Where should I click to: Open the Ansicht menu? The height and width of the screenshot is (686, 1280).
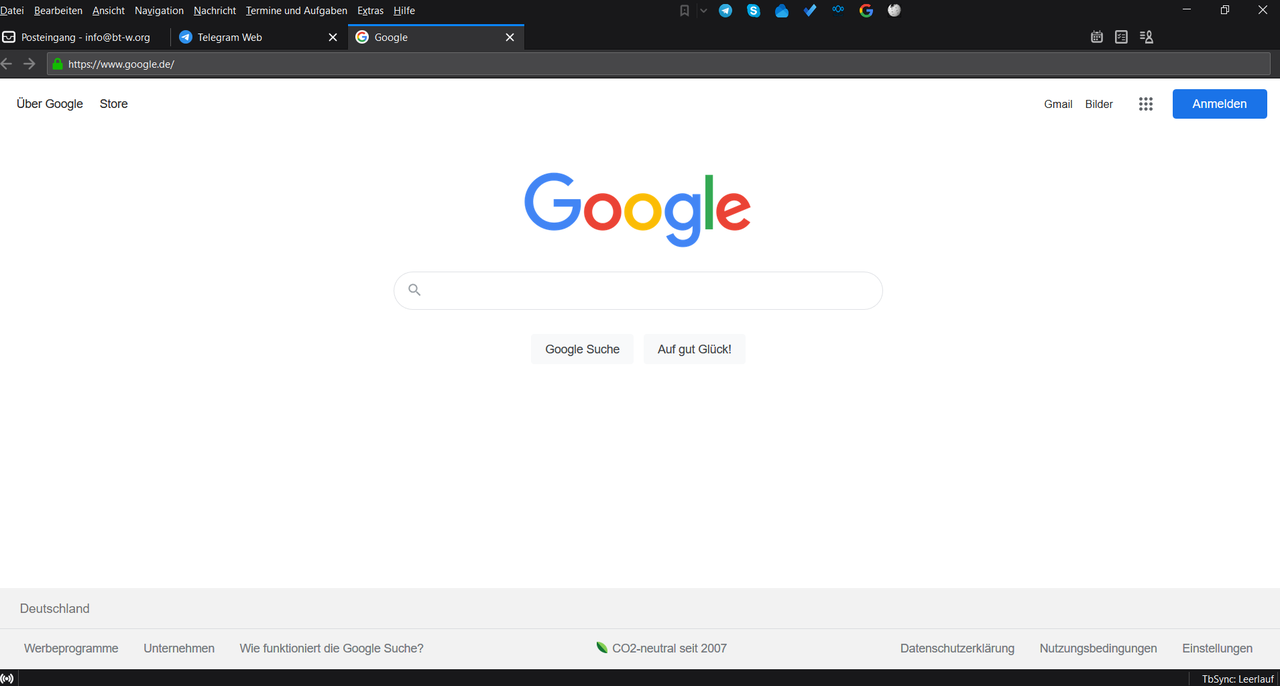[109, 11]
